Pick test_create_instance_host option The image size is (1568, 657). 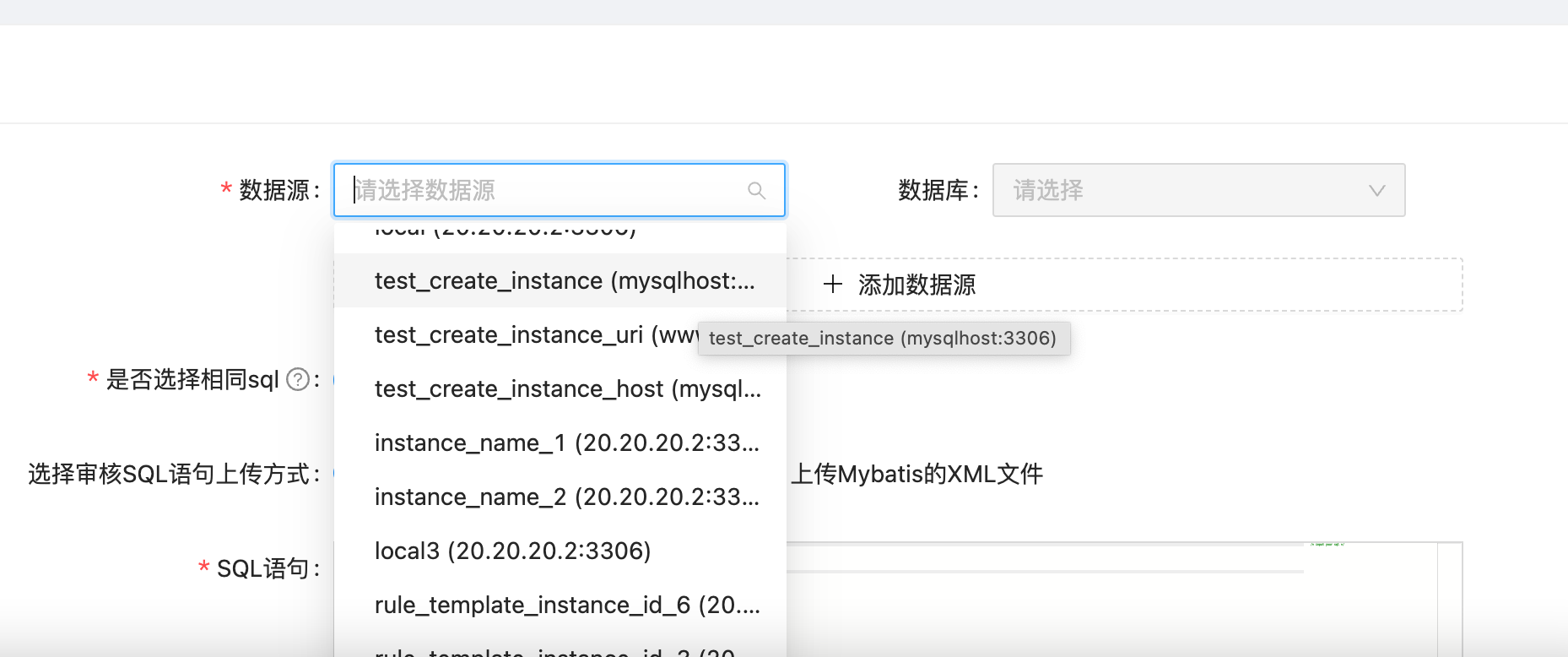560,388
